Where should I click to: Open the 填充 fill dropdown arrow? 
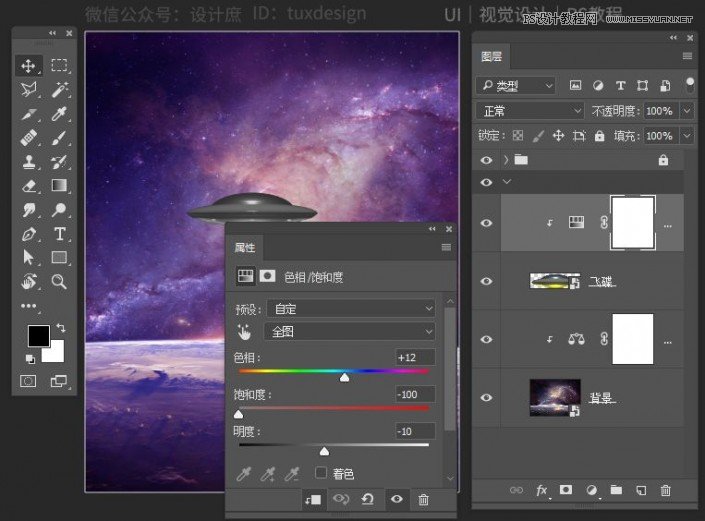[687, 136]
